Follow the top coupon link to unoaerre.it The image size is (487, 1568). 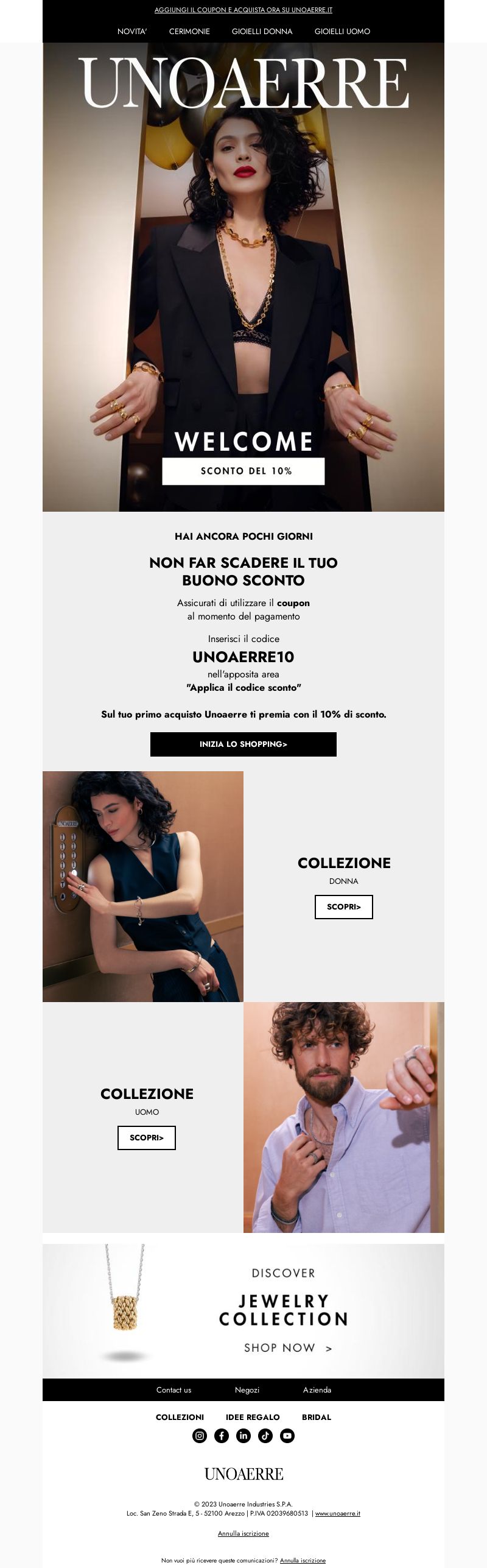pos(243,10)
